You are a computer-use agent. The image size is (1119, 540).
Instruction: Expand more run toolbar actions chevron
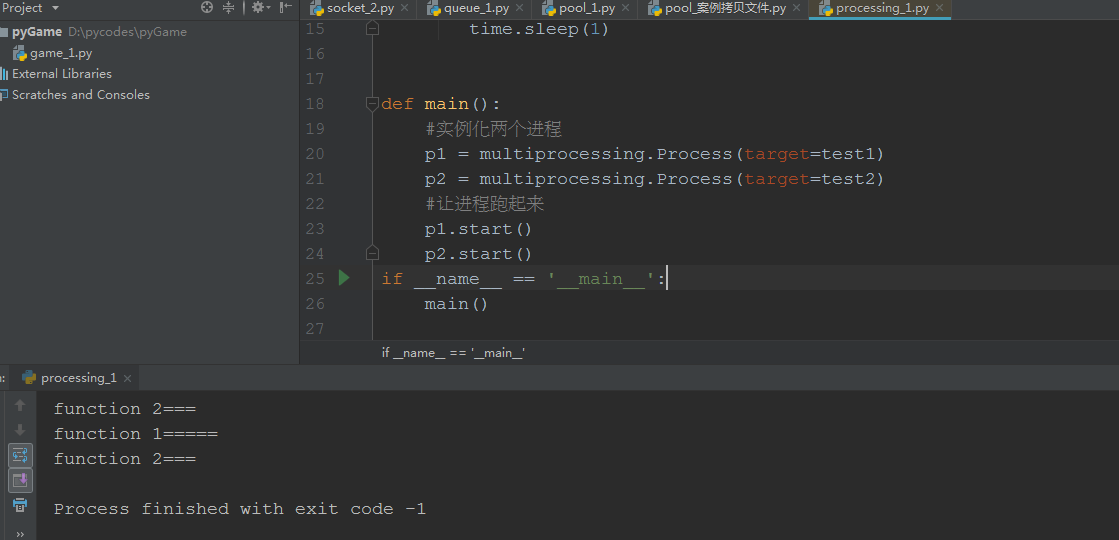(x=20, y=533)
